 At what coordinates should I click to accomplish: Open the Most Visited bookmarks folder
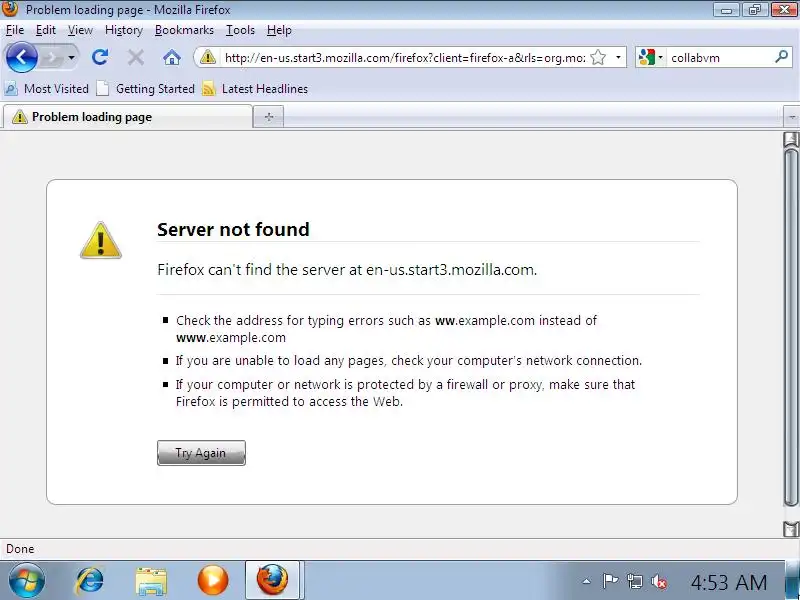46,89
